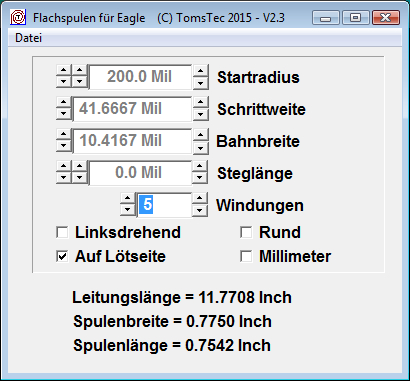Click the TomsTec app icon in title bar

pos(18,17)
